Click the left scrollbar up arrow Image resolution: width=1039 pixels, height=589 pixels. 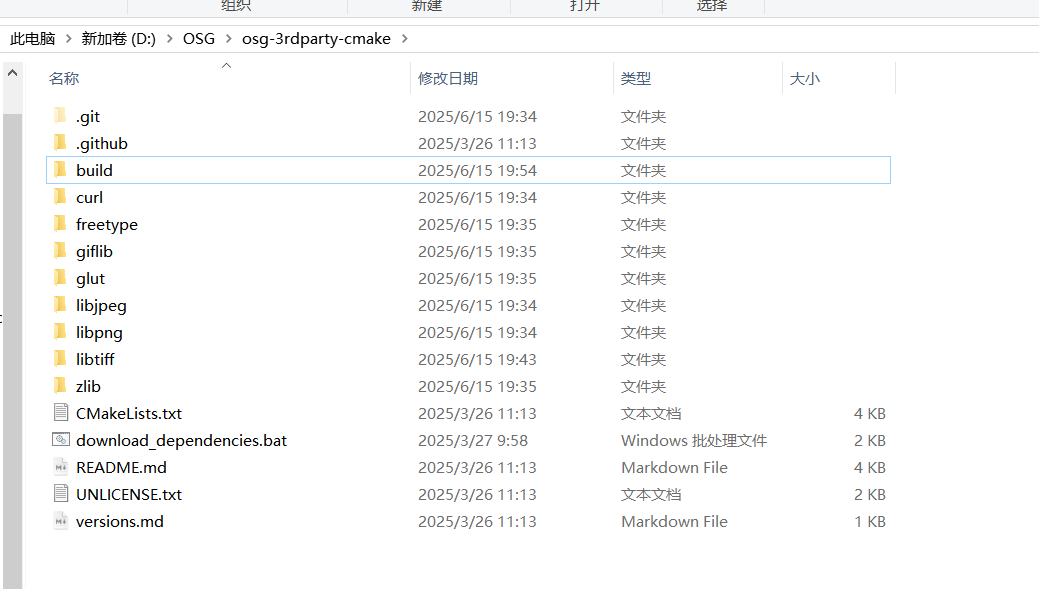point(11,71)
